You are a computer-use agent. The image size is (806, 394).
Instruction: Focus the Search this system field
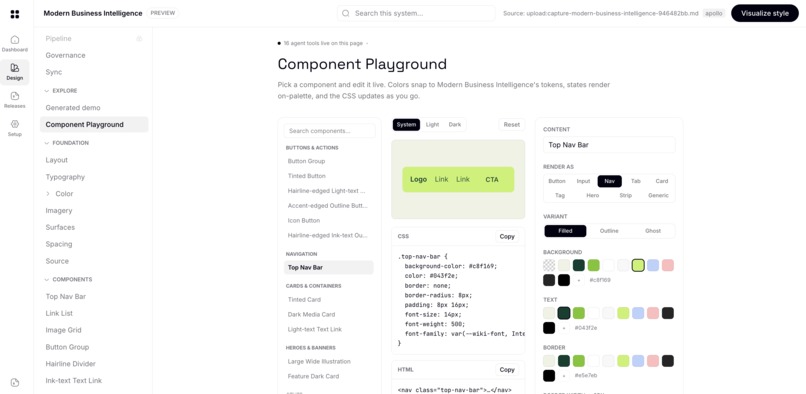coord(416,13)
